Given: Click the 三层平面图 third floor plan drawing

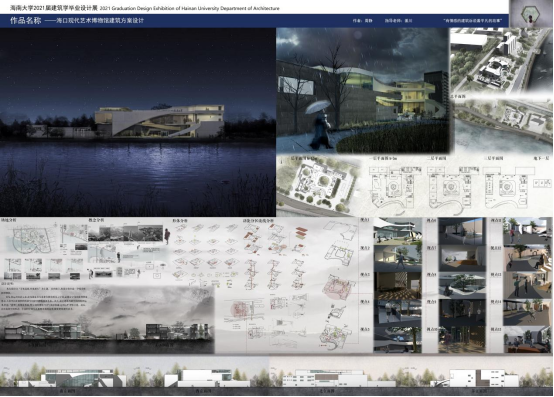Looking at the screenshot, I should click(506, 186).
